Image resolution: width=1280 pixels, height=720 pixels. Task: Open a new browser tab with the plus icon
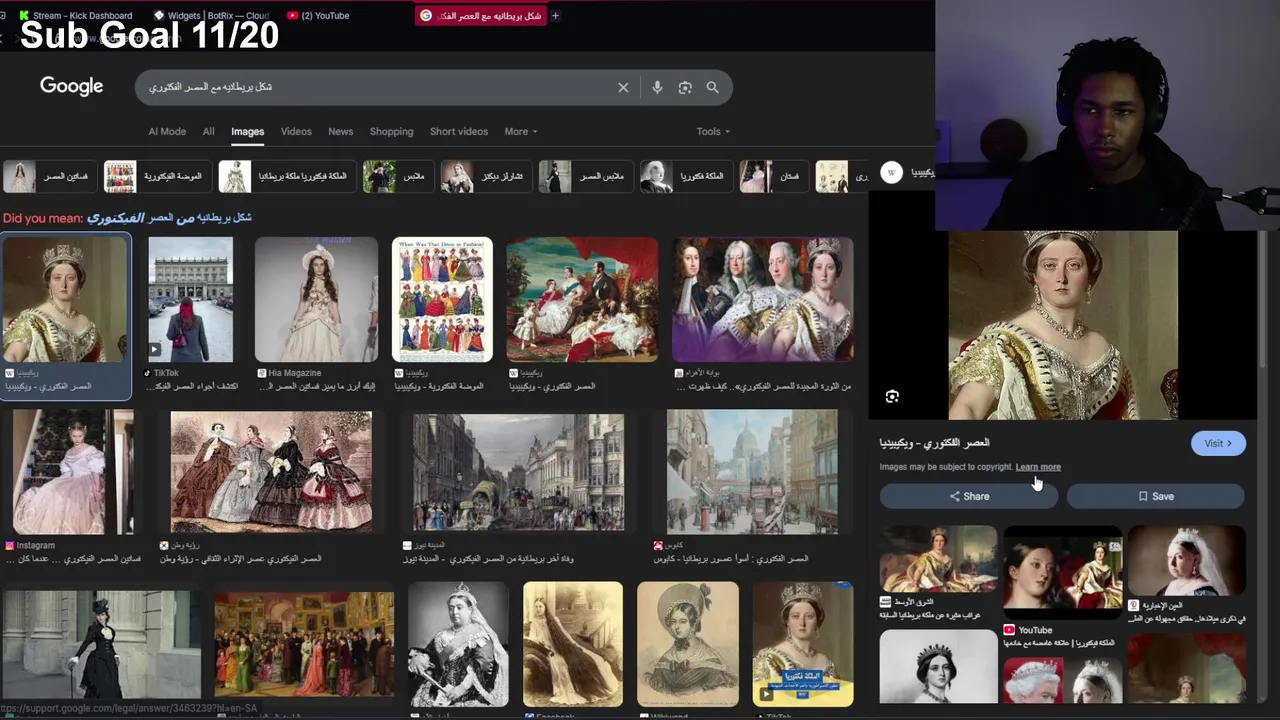tap(555, 16)
